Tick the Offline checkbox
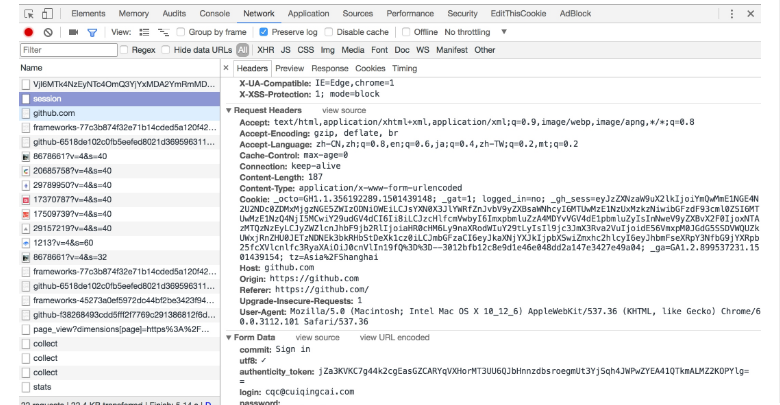Screen dimensions: 780x405 point(406,32)
